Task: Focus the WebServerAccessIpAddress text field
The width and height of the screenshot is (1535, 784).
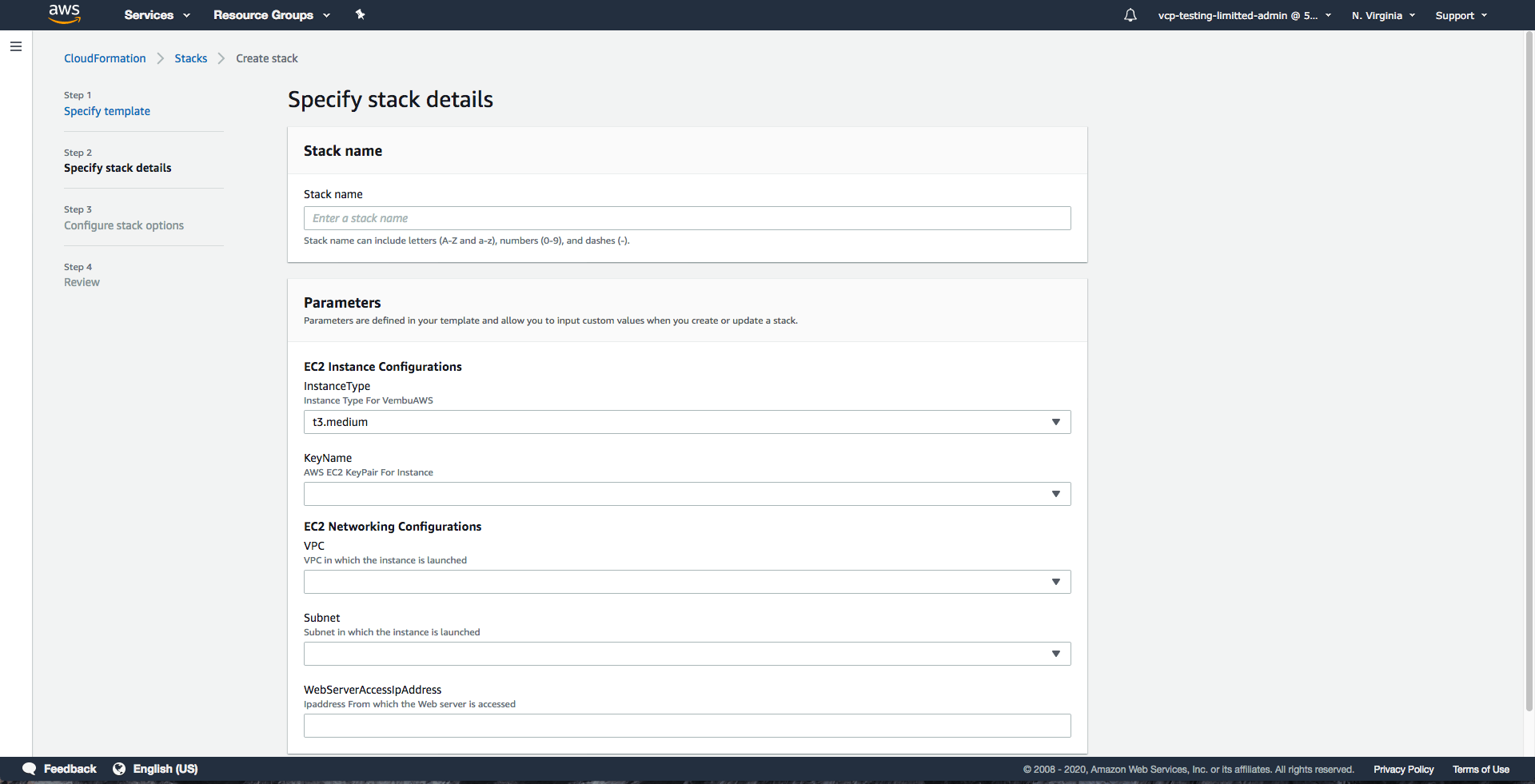Action: [687, 726]
